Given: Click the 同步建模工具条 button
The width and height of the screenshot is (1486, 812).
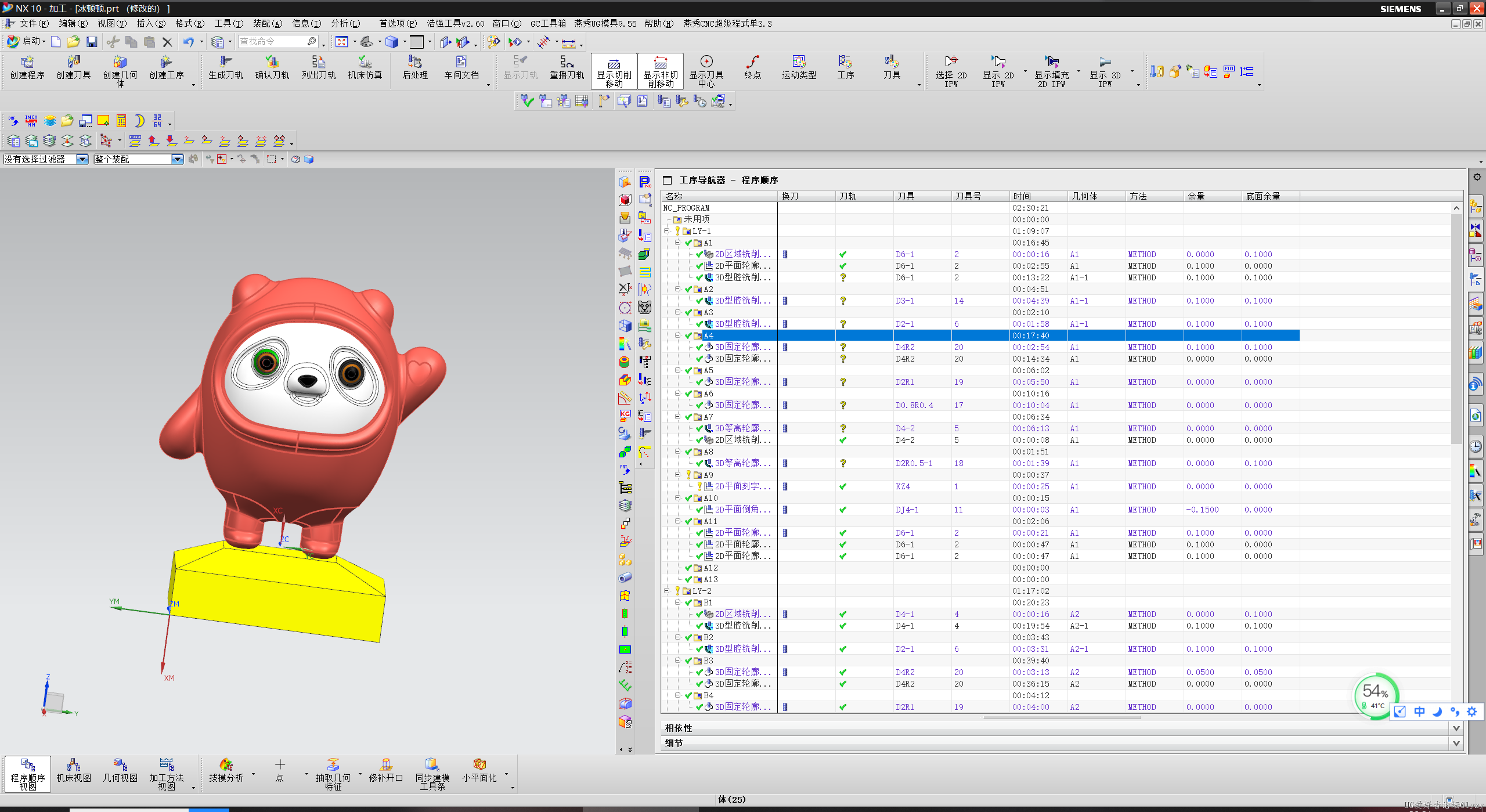Looking at the screenshot, I should [432, 774].
